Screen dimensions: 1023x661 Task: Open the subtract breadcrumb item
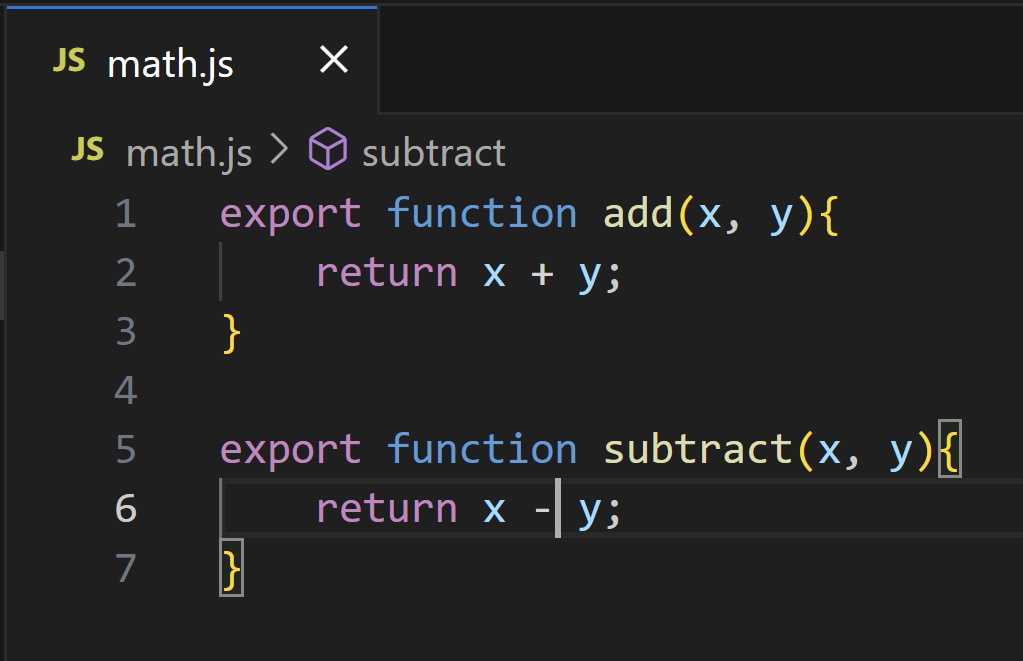click(x=434, y=154)
